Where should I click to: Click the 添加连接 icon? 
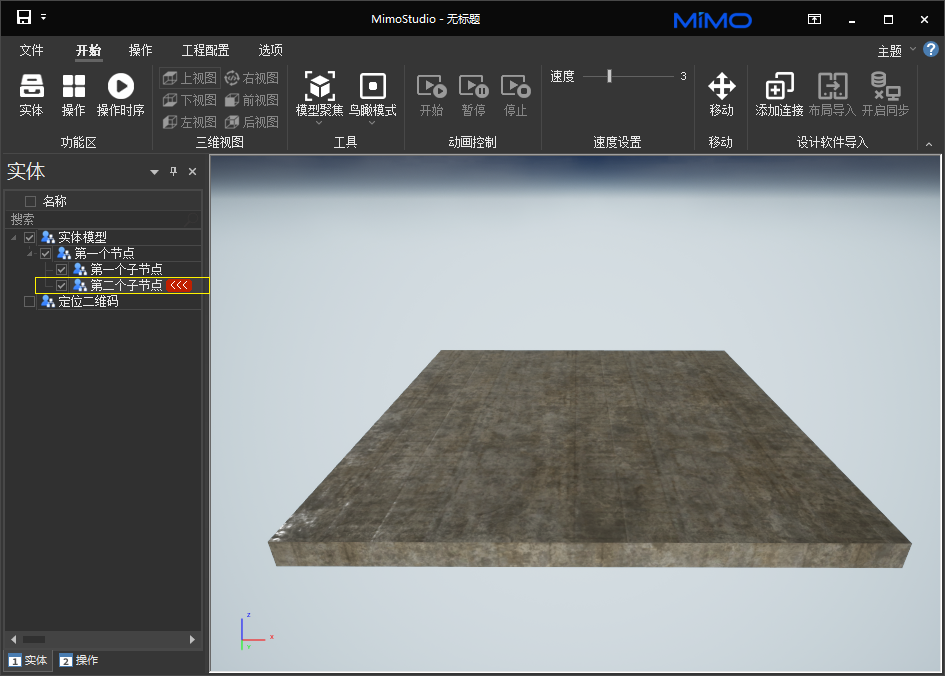[x=779, y=87]
